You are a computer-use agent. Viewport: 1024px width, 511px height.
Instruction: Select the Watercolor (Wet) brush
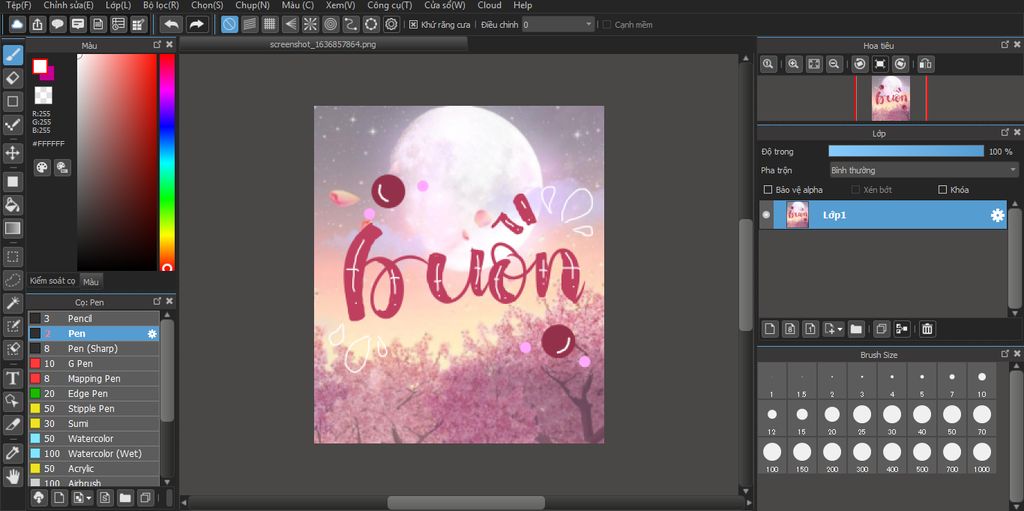[94, 453]
